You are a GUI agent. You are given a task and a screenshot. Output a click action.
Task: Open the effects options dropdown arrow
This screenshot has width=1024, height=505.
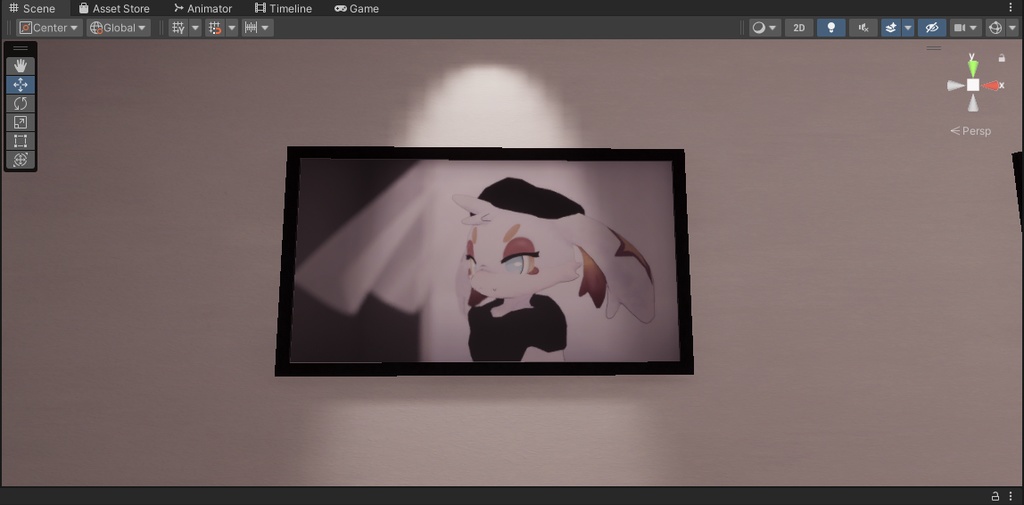(x=908, y=27)
